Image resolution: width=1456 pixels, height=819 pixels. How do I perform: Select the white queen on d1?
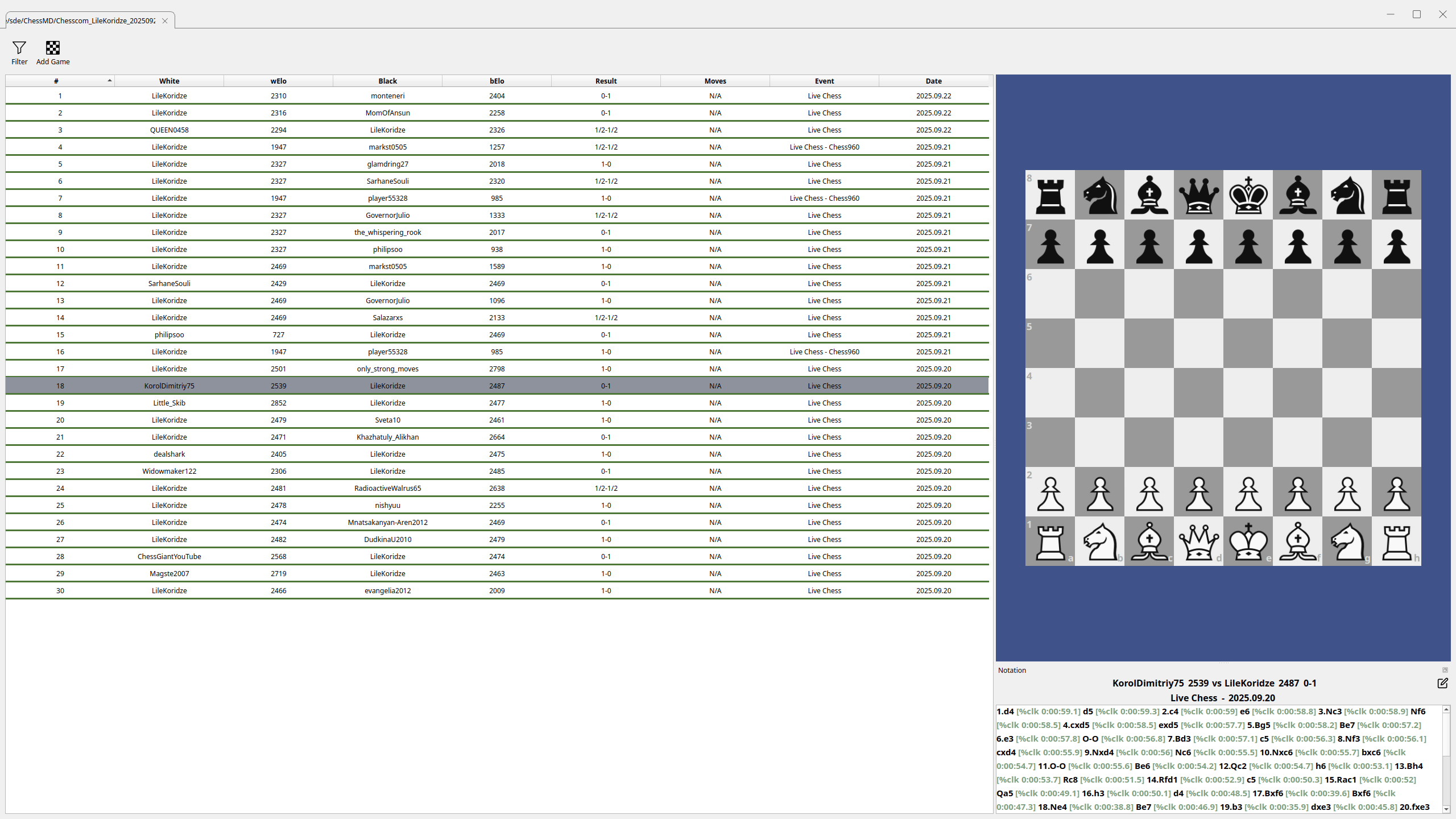1198,541
